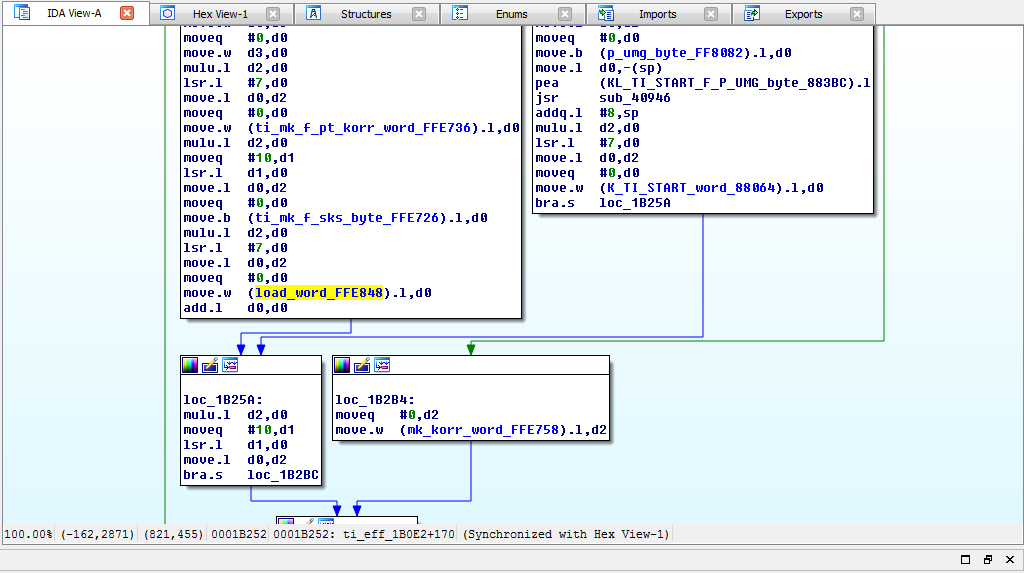
Task: Click the (-162,2871) coordinates status field
Action: [97, 534]
